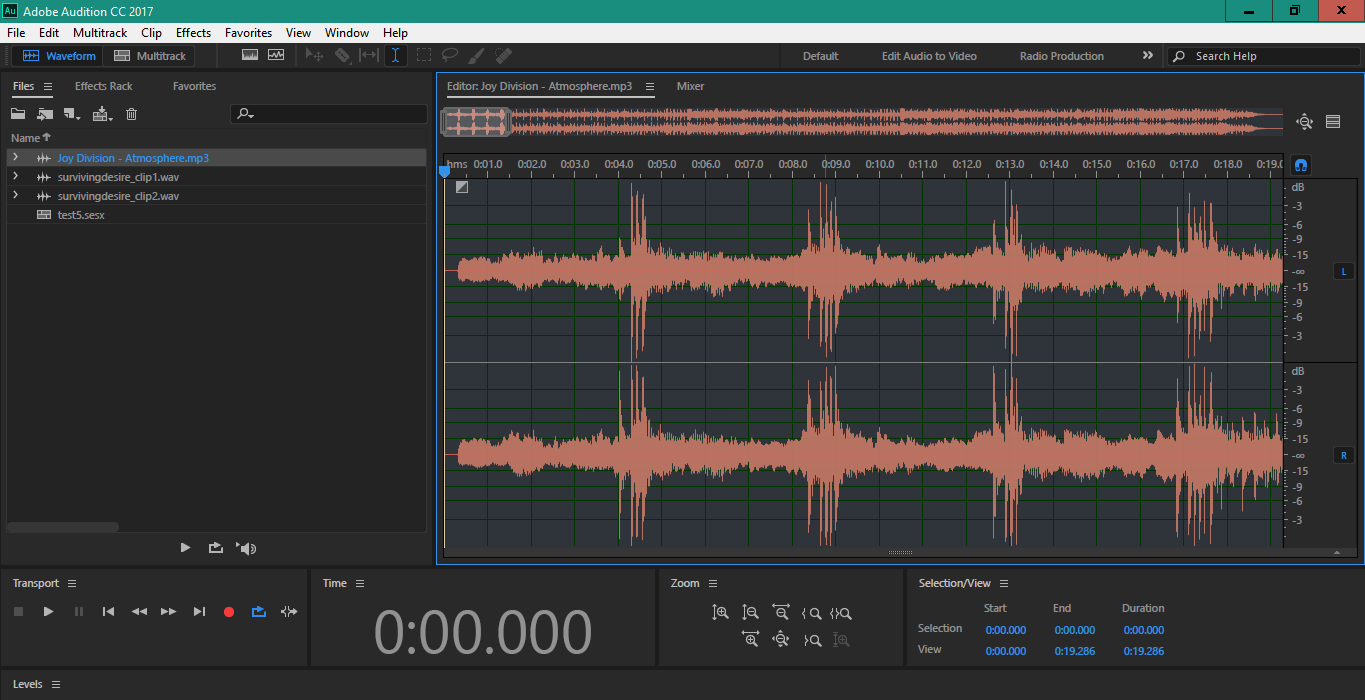This screenshot has width=1365, height=700.
Task: Click the Open File folder icon
Action: click(x=18, y=114)
